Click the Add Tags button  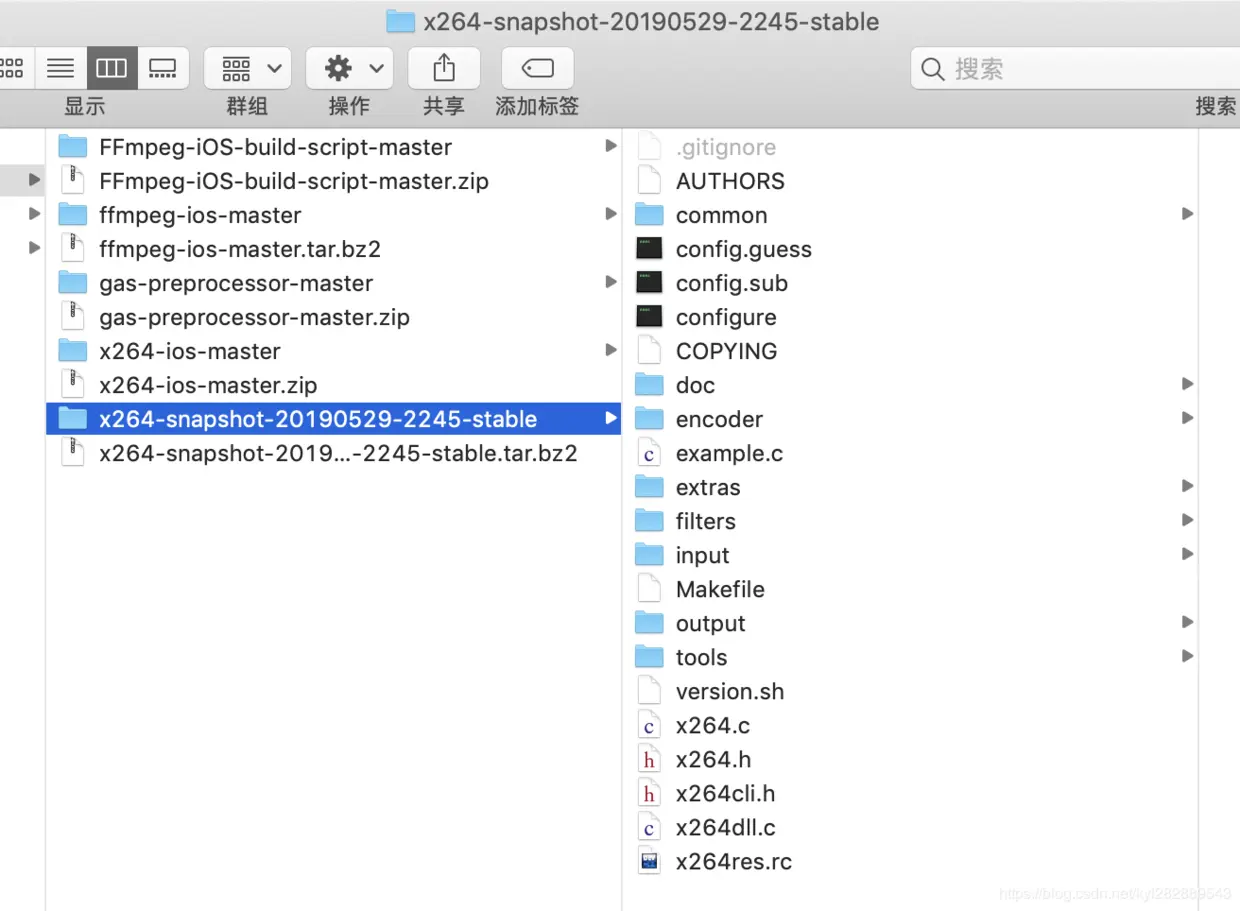coord(537,68)
